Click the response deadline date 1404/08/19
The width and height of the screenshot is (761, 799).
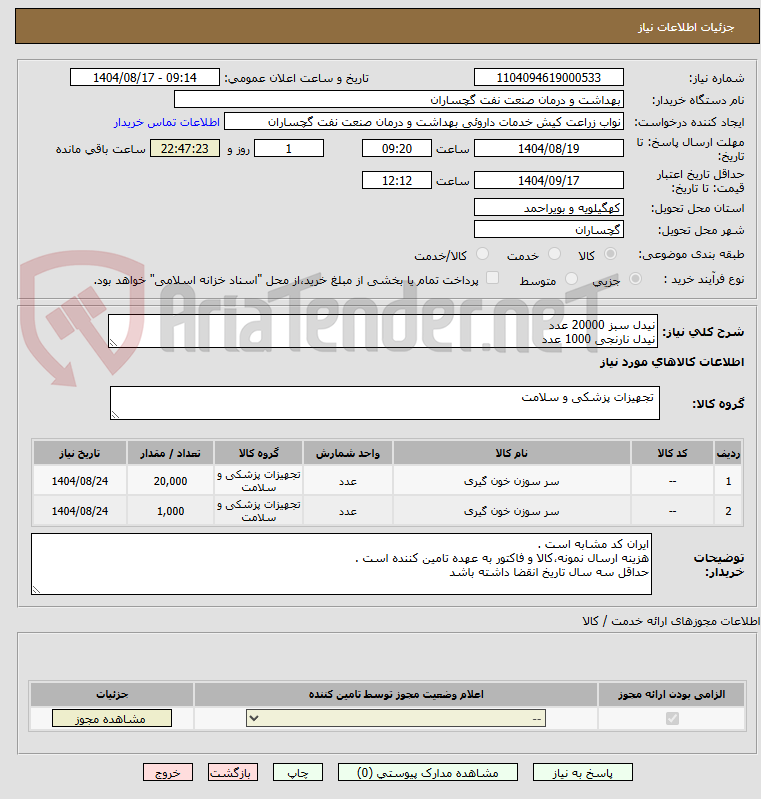pyautogui.click(x=549, y=148)
